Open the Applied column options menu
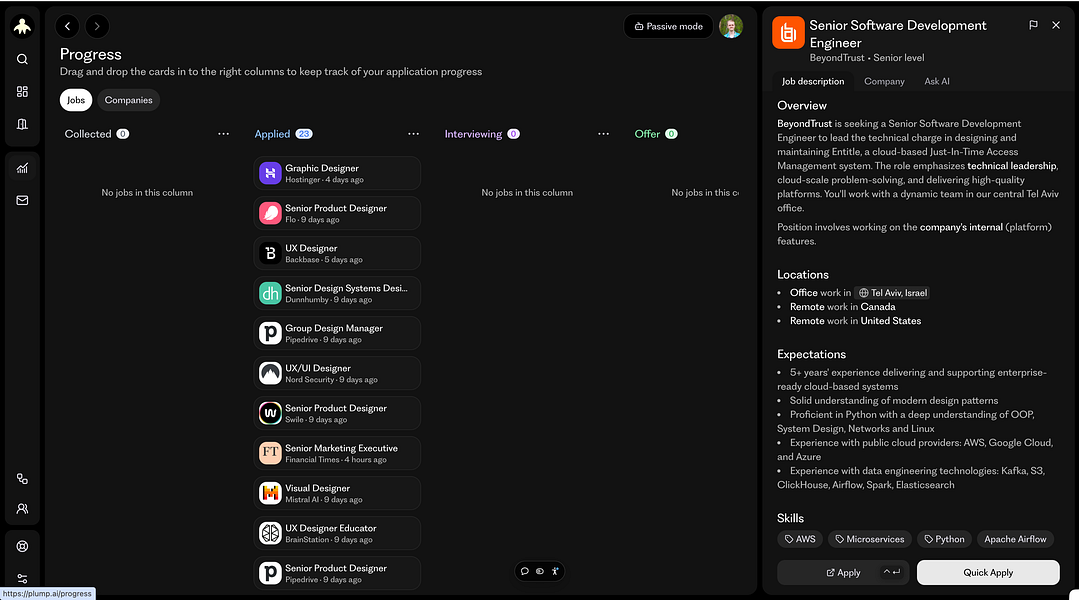1079x600 pixels. tap(413, 133)
